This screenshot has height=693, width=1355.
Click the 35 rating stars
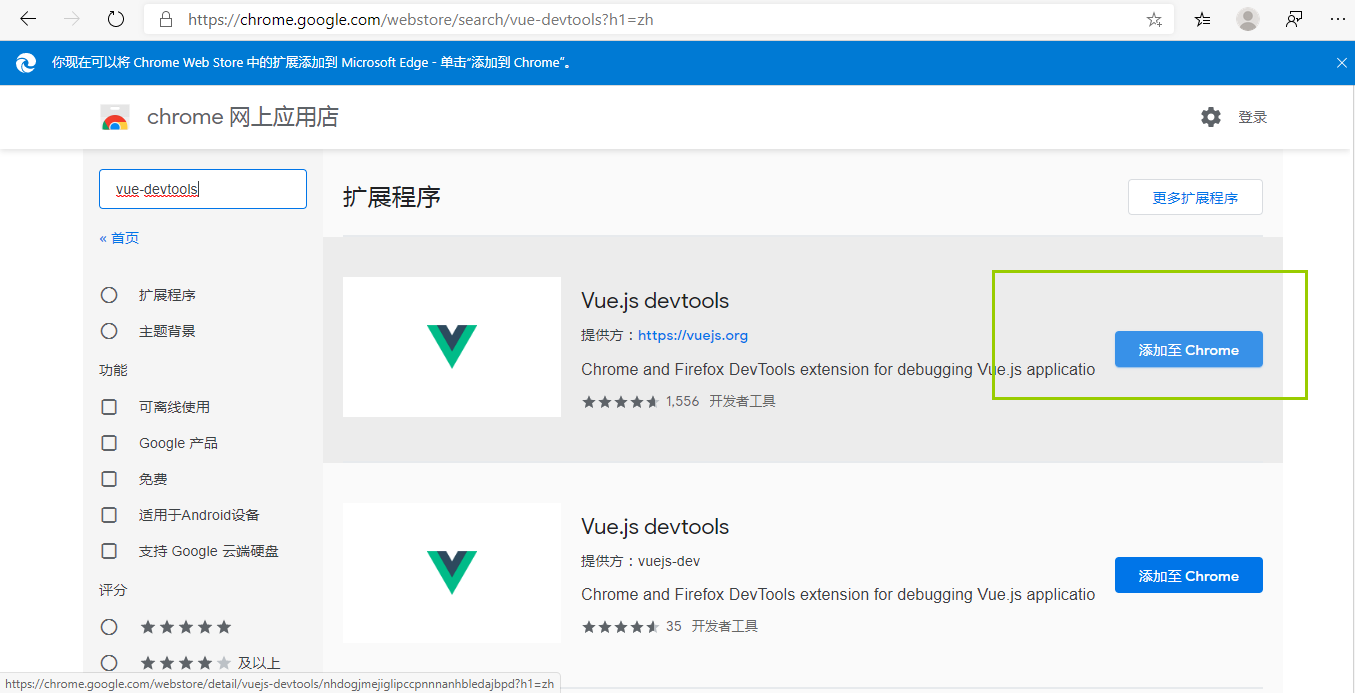point(620,627)
